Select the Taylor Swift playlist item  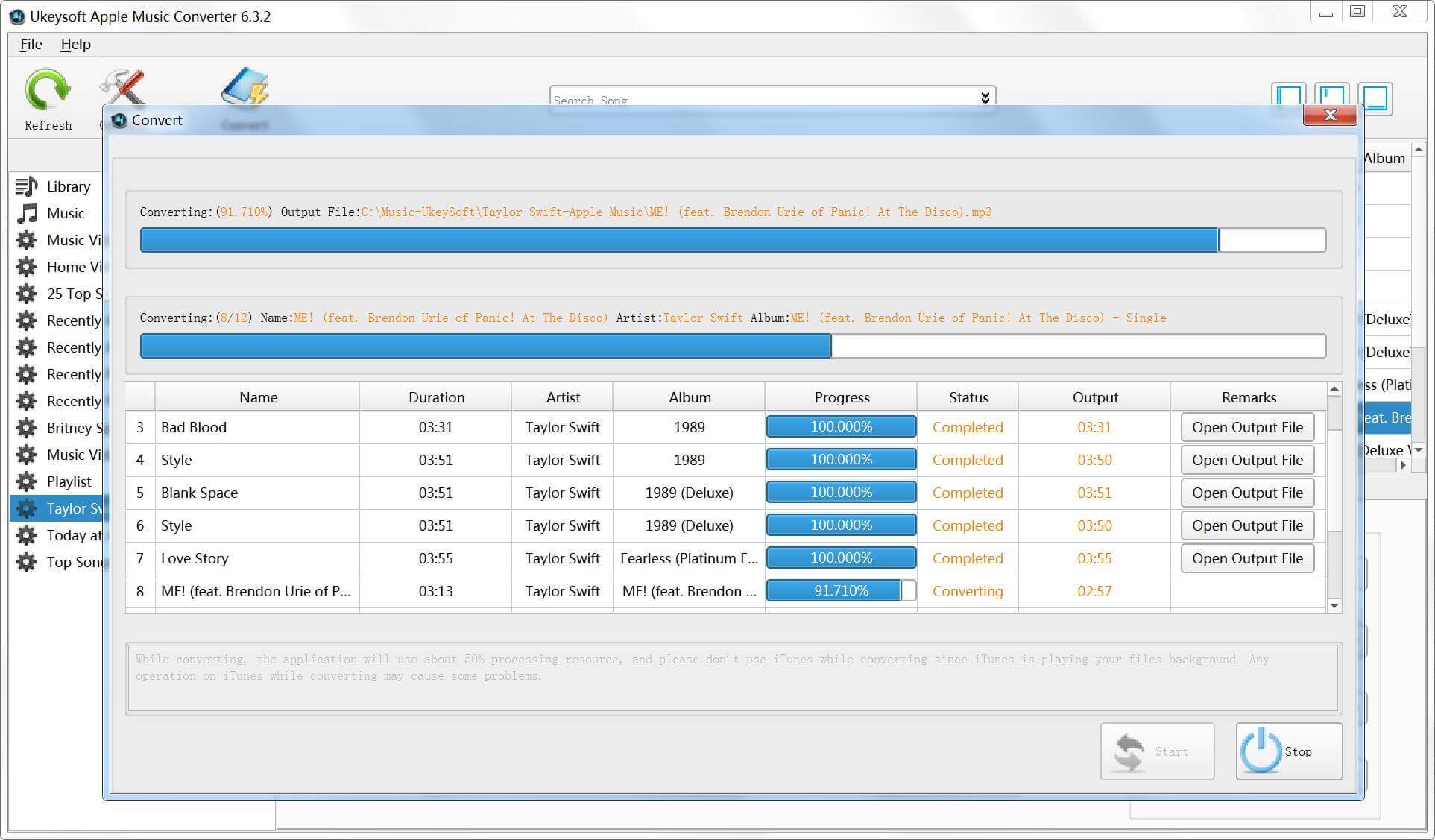pyautogui.click(x=56, y=508)
